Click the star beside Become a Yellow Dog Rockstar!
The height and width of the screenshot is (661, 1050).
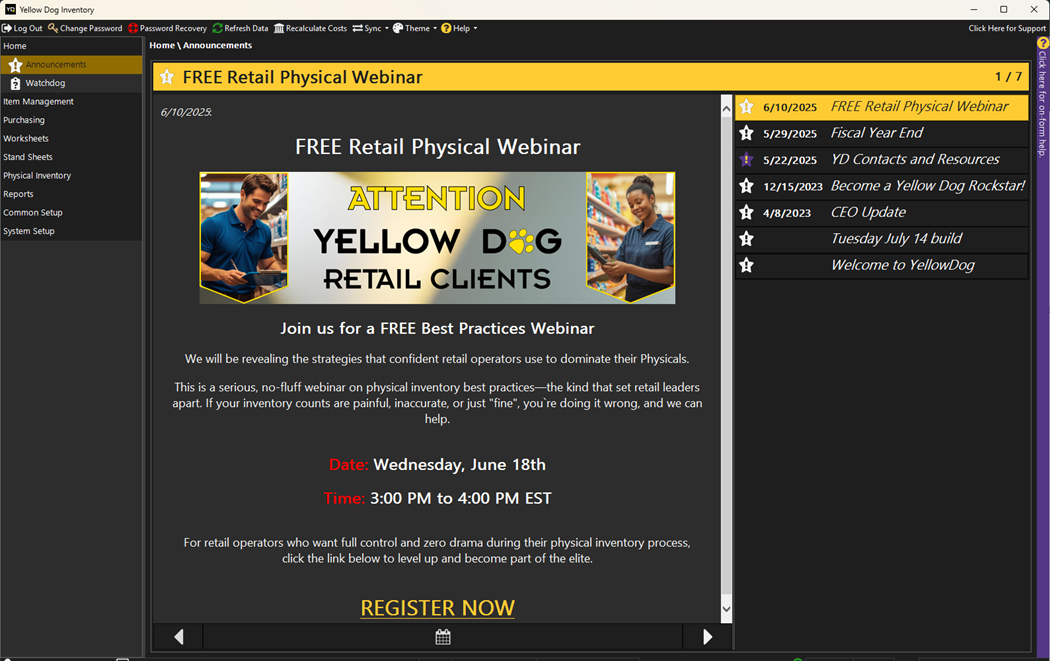tap(747, 186)
